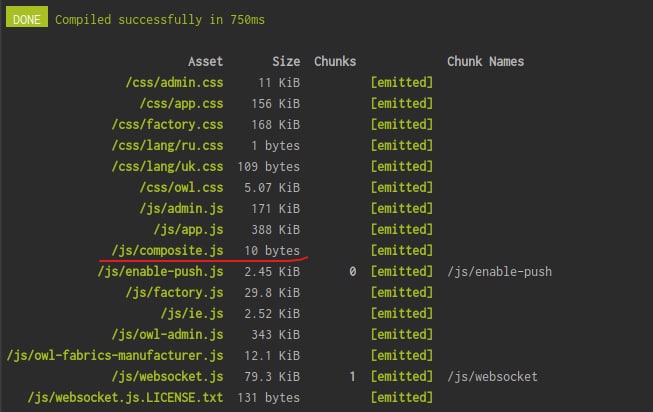Select the /js/owl-admin.js asset path
This screenshot has height=412, width=653.
[x=167, y=335]
